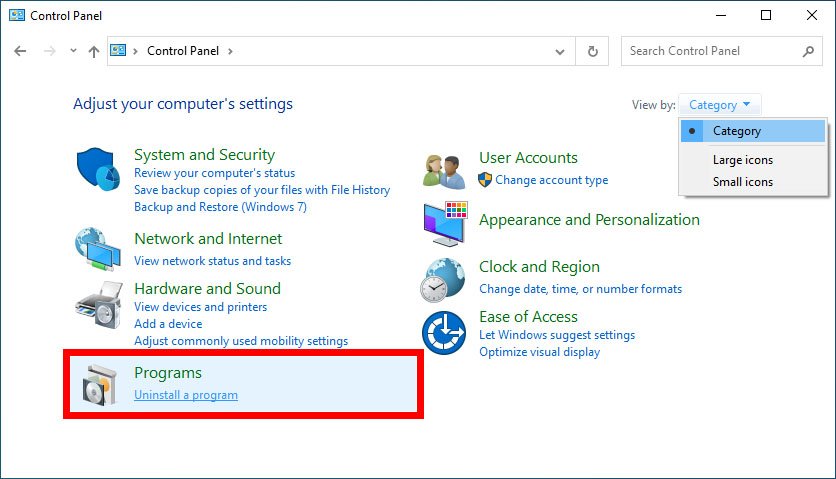Viewport: 836px width, 479px height.
Task: Open the Hardware and Sound printer icon
Action: (x=99, y=305)
